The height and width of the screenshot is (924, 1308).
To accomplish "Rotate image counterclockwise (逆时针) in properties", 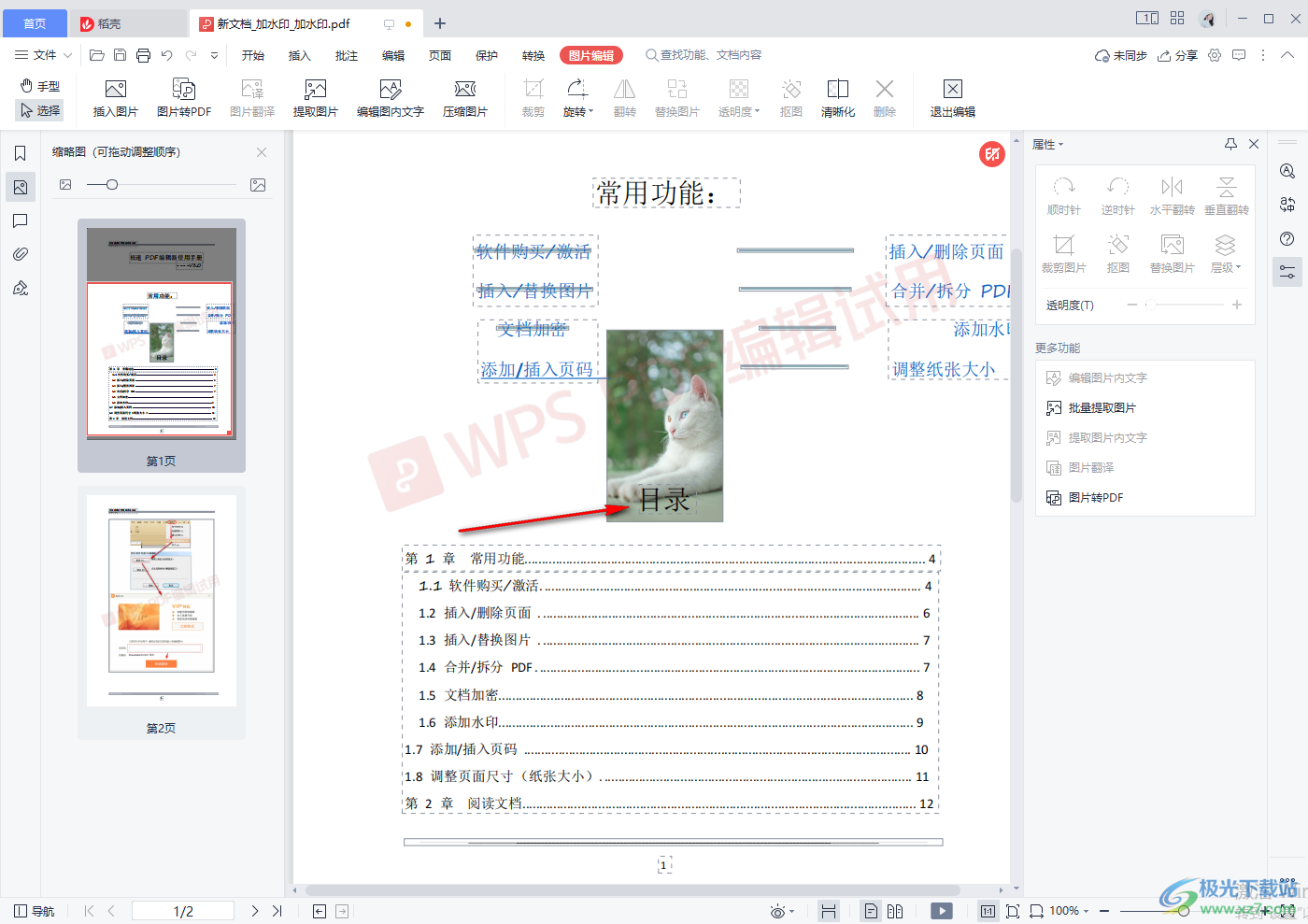I will [x=1117, y=196].
